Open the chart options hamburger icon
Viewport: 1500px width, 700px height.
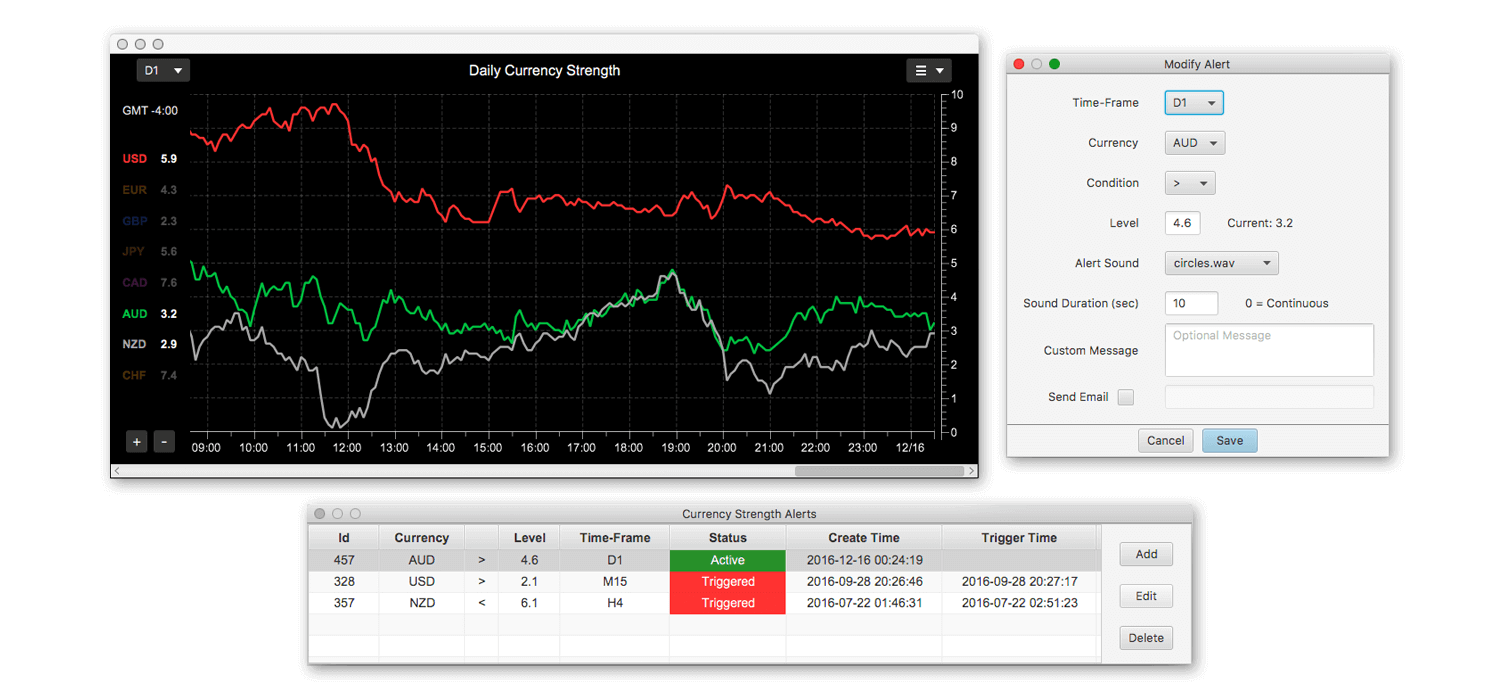coord(922,70)
